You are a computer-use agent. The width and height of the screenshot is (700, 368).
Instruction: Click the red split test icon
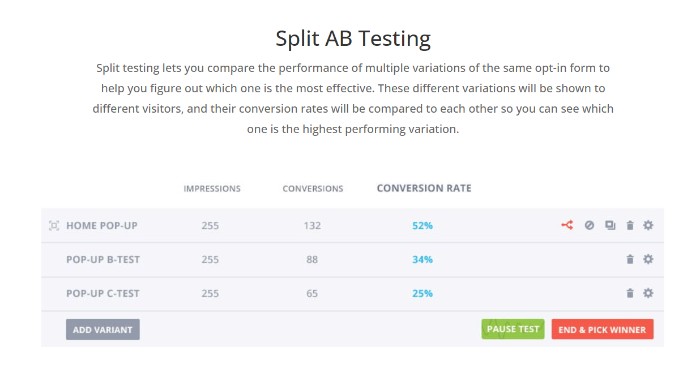[567, 225]
